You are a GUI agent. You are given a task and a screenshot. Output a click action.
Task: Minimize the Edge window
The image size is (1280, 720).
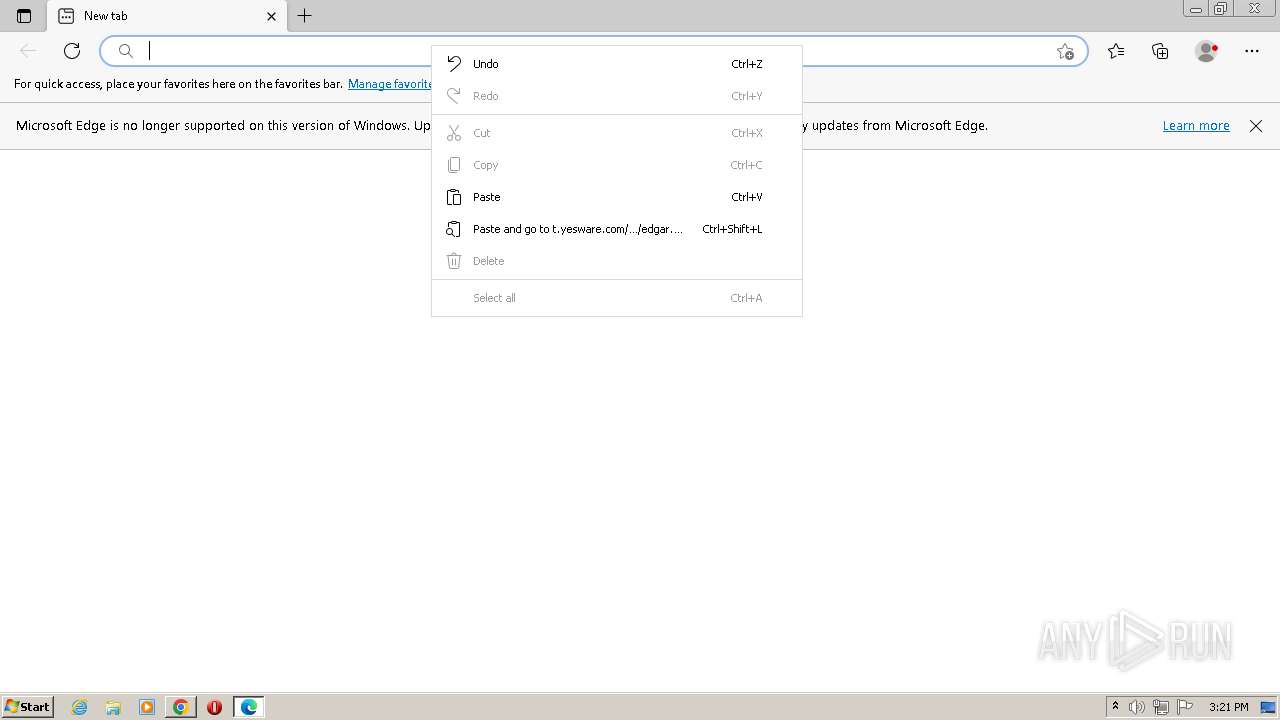(x=1196, y=9)
